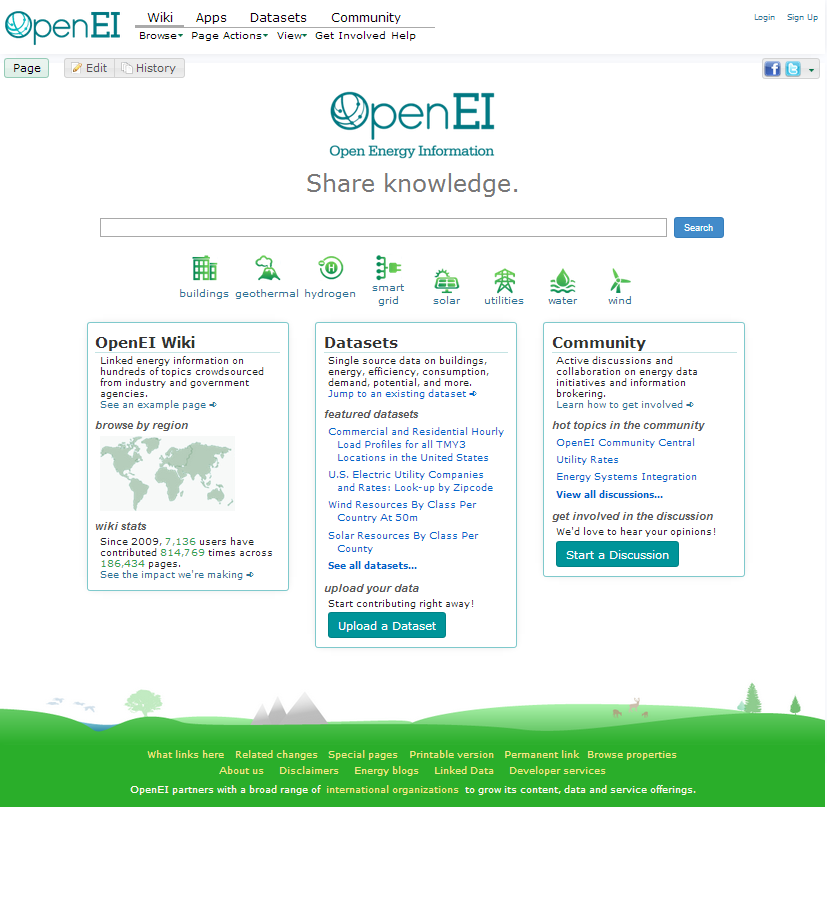Expand the View dropdown
Viewport: 827px width, 903px height.
pyautogui.click(x=290, y=35)
